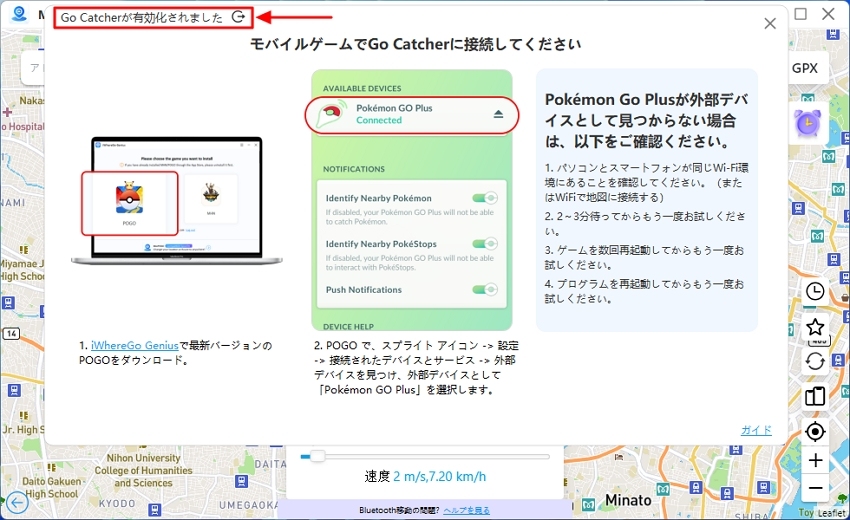The image size is (850, 520).
Task: Maximize the application window
Action: pos(801,14)
